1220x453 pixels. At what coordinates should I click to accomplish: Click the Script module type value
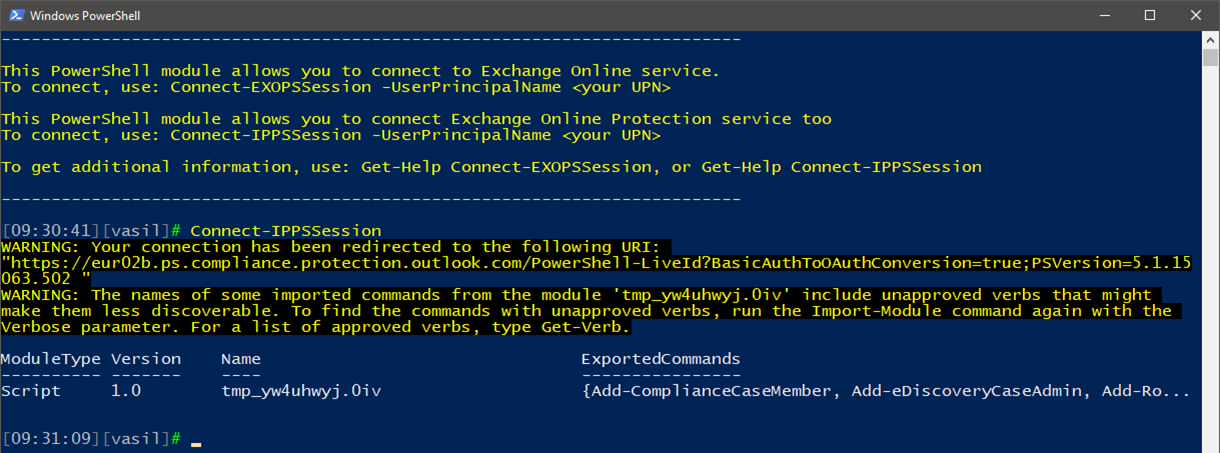[x=31, y=391]
